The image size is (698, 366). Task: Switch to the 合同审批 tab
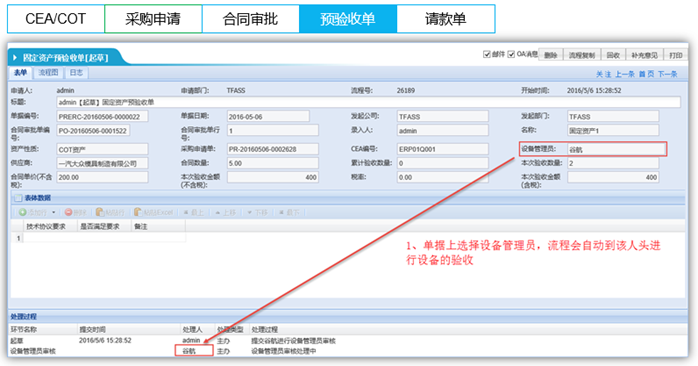(251, 19)
